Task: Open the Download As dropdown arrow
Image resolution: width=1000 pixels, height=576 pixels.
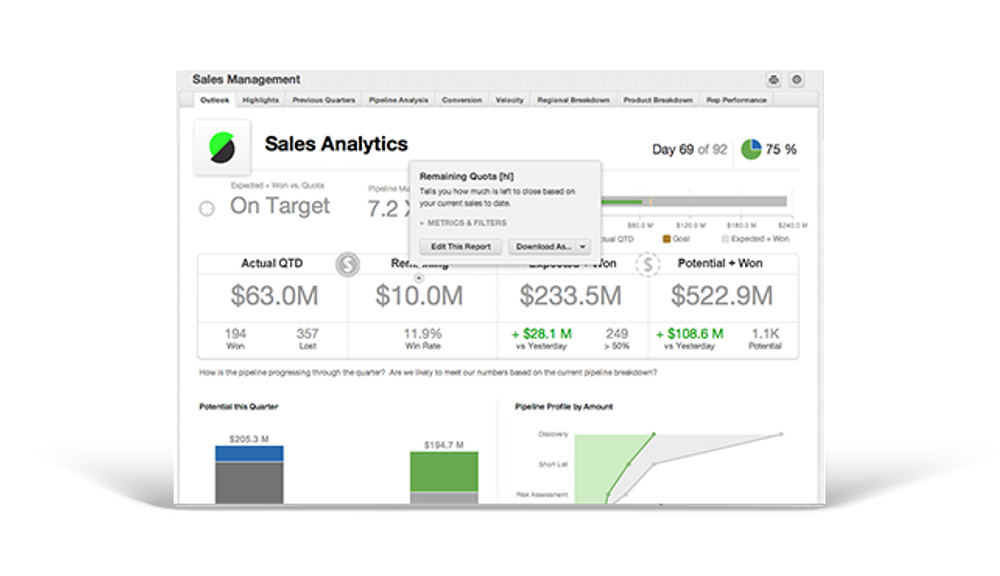Action: click(583, 247)
